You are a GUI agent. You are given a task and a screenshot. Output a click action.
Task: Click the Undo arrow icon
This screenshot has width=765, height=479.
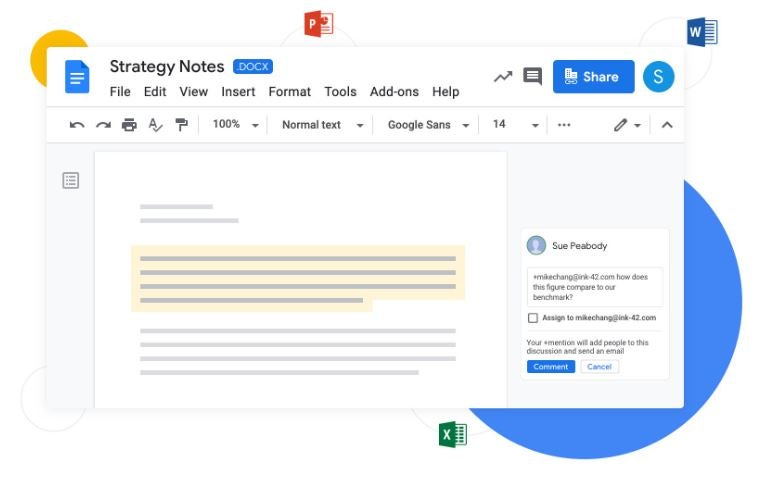click(x=77, y=125)
